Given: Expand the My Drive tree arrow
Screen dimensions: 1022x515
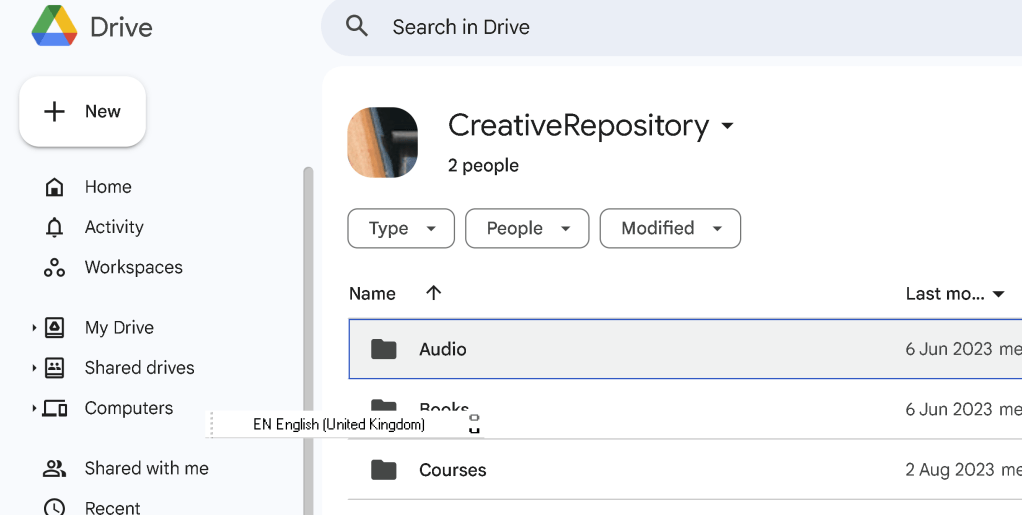Looking at the screenshot, I should coord(34,327).
